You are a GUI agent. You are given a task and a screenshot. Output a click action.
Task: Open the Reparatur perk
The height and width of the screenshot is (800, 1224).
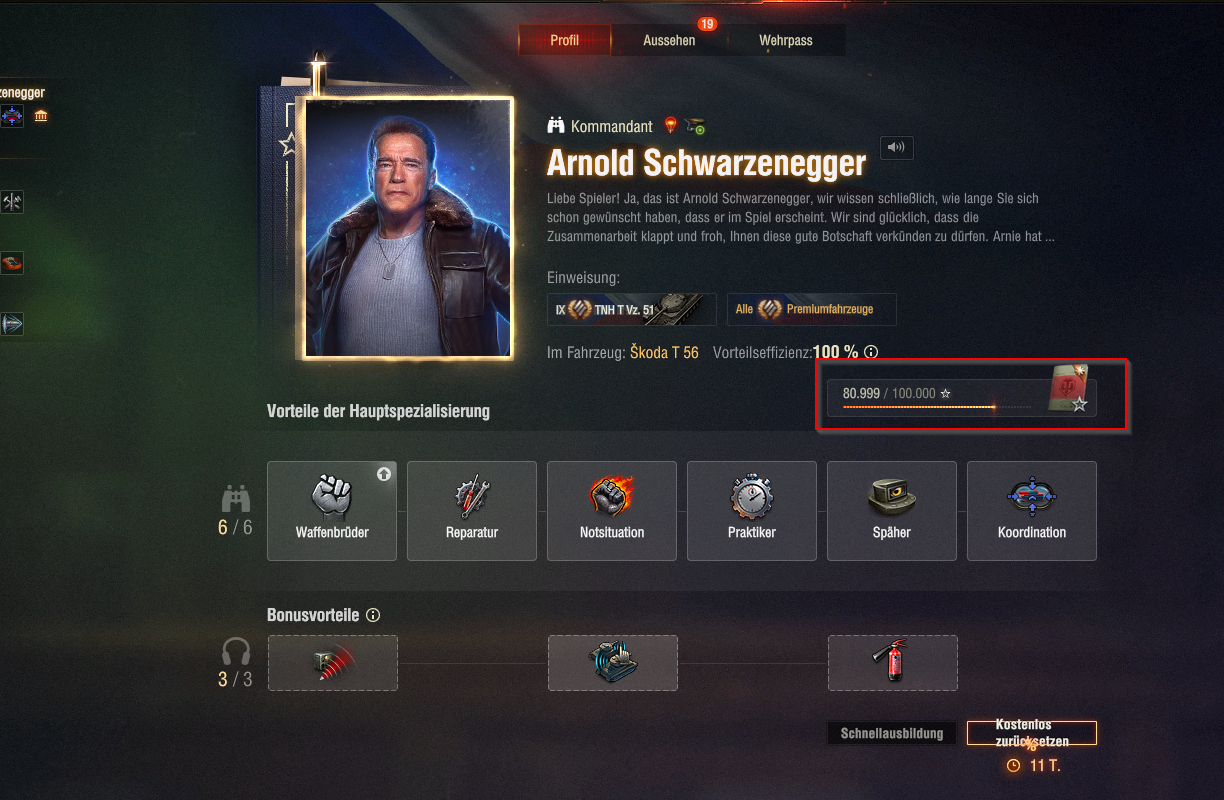[x=472, y=510]
